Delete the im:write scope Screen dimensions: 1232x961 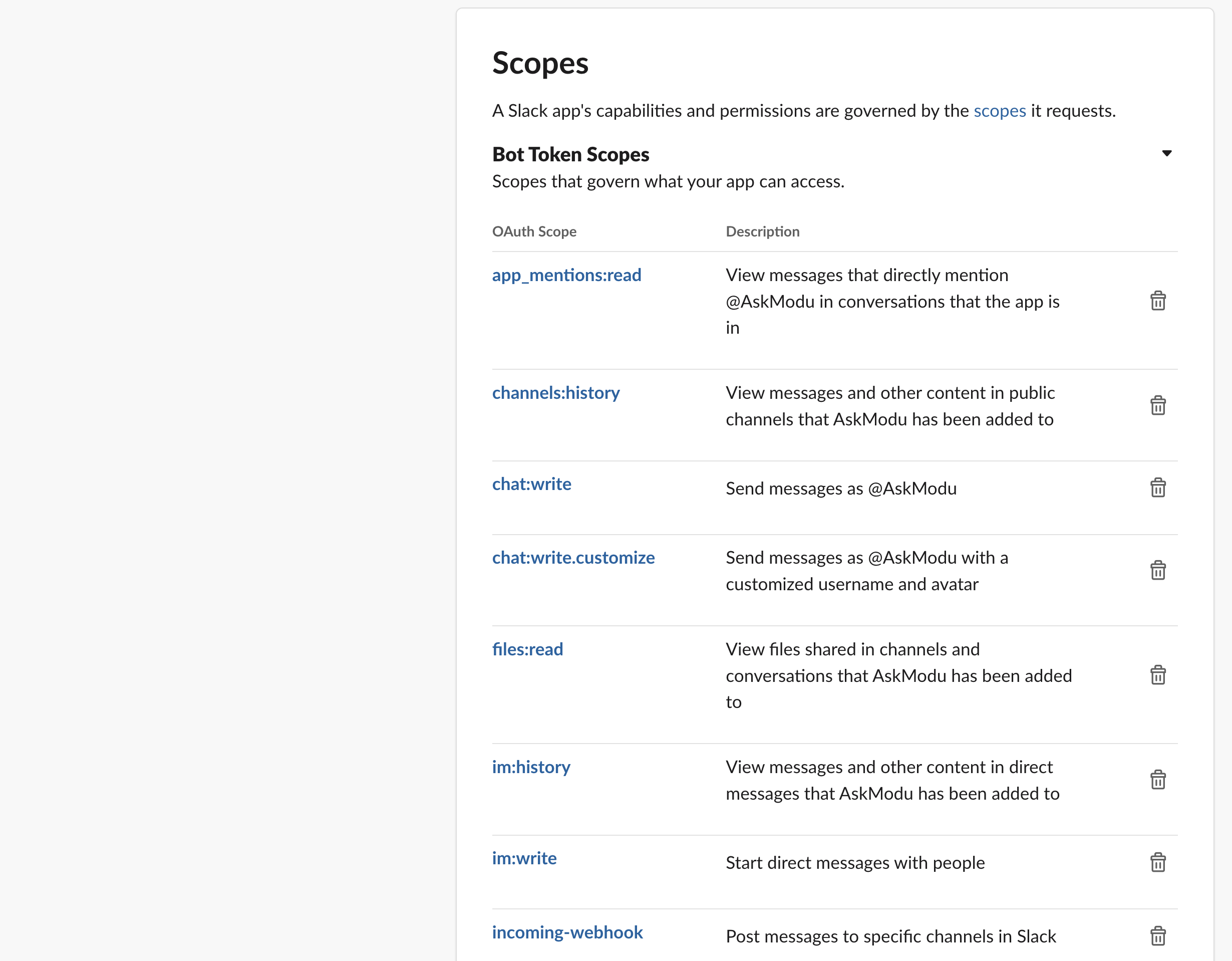pos(1157,862)
